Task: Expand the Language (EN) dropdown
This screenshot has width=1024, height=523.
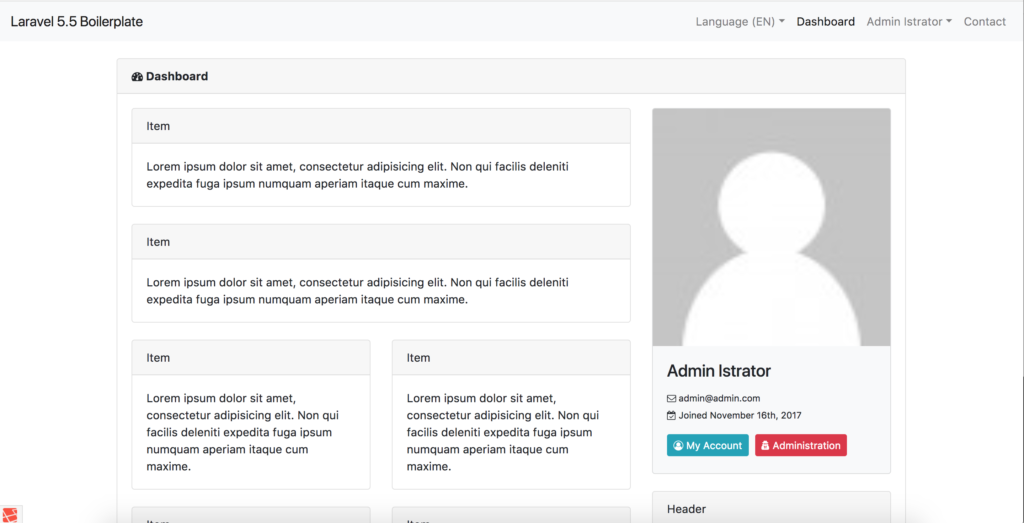Action: (739, 21)
